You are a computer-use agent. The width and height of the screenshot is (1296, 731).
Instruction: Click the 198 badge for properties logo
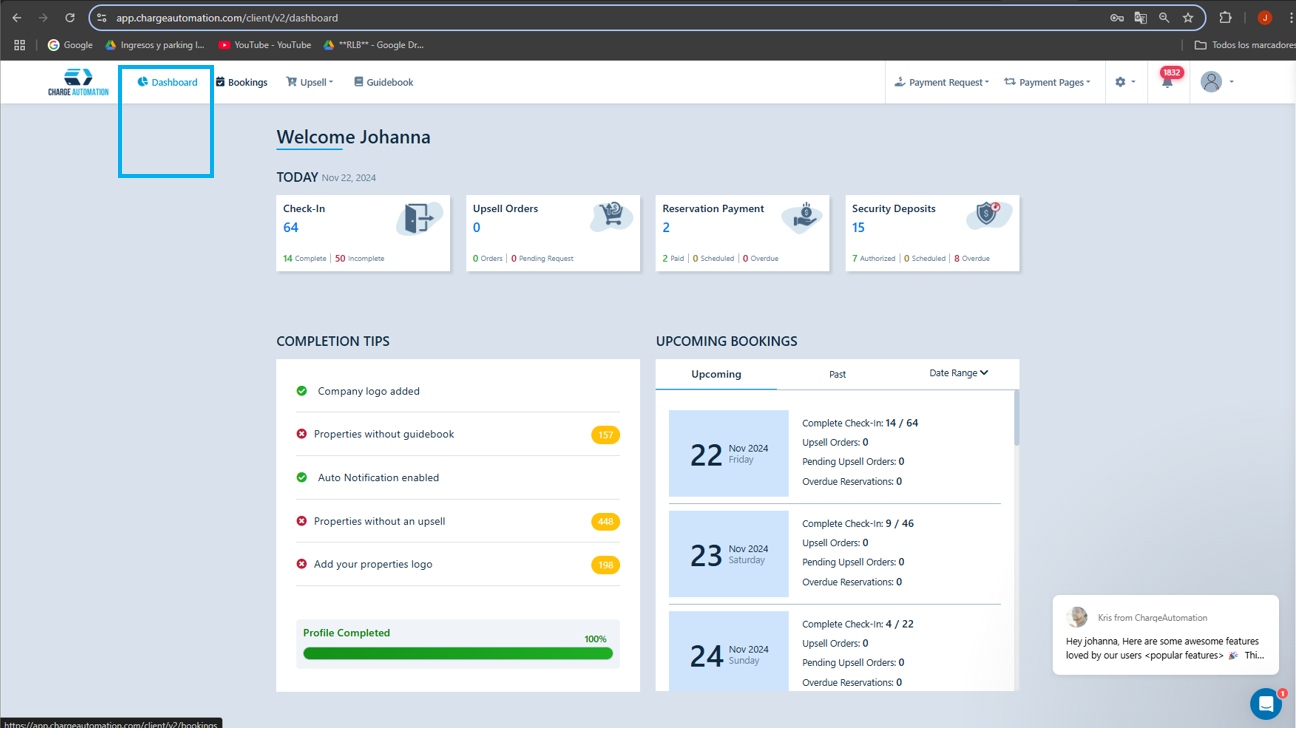[x=605, y=565]
